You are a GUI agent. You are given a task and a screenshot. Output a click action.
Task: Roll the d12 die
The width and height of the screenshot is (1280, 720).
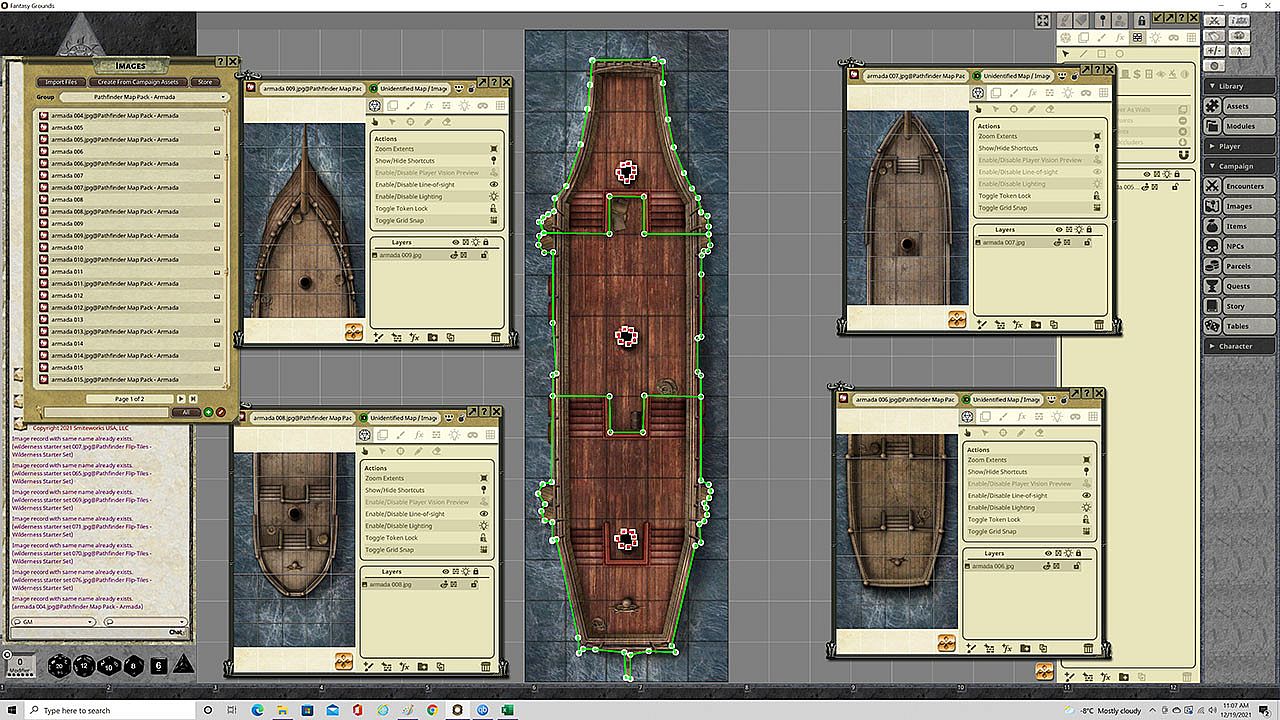pyautogui.click(x=83, y=665)
